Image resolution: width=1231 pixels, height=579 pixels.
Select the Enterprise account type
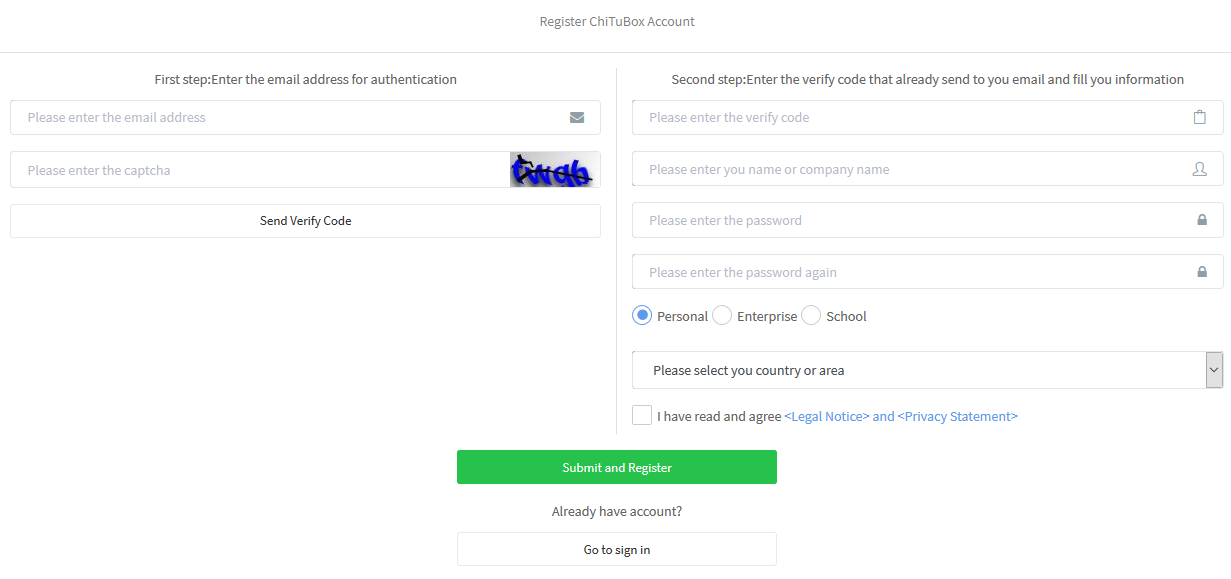722,316
